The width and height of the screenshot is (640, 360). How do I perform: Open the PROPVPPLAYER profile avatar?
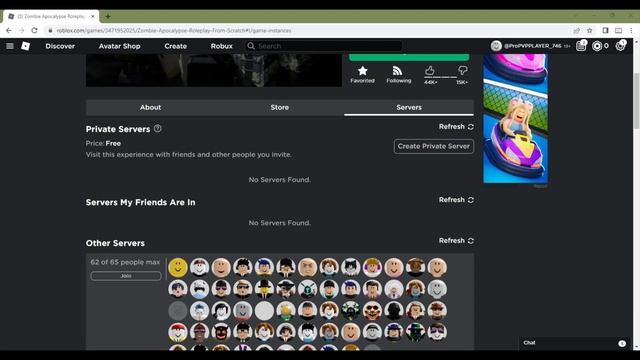tap(496, 46)
